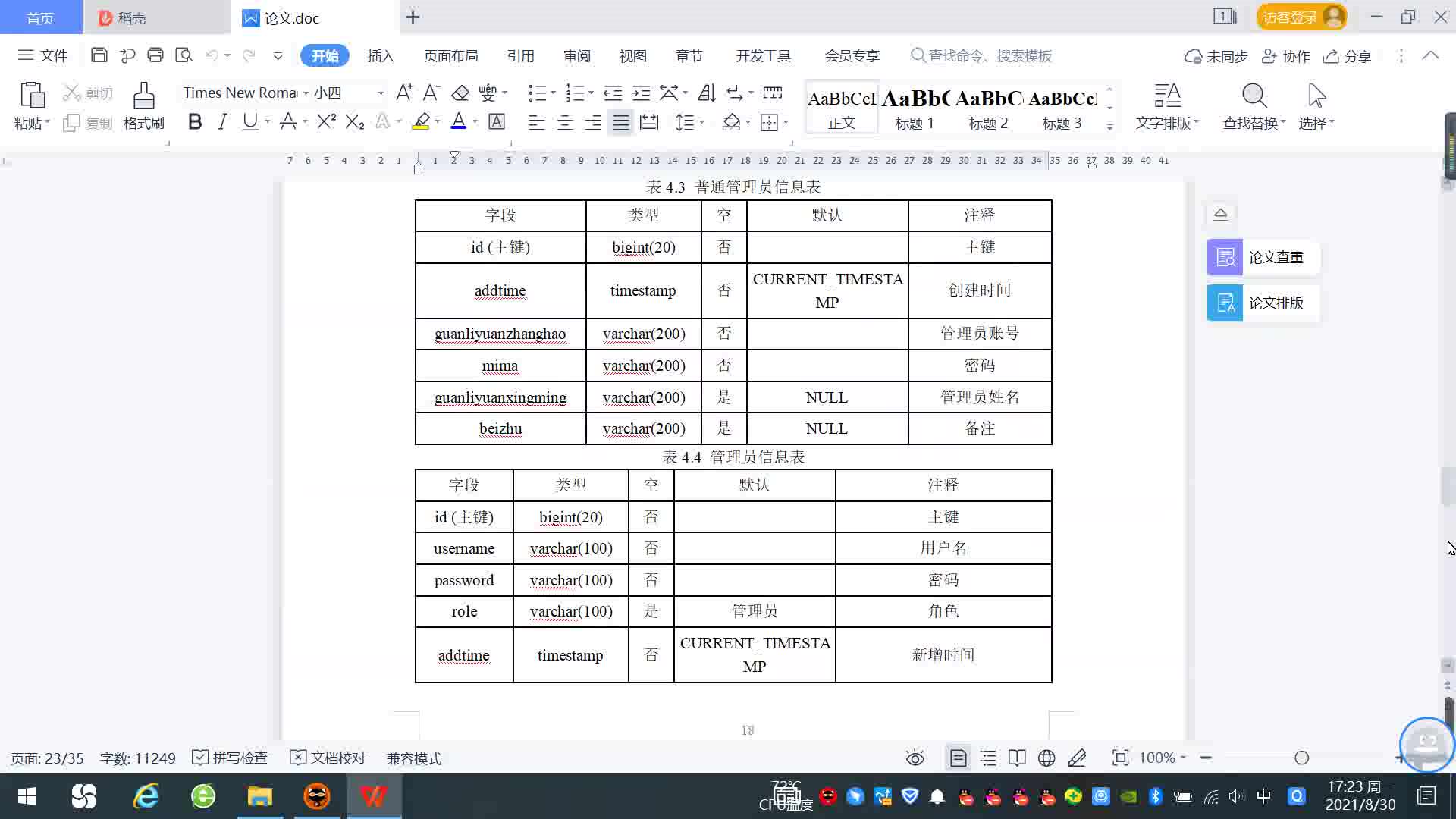Open the font size dropdown
This screenshot has height=819, width=1456.
tap(381, 93)
